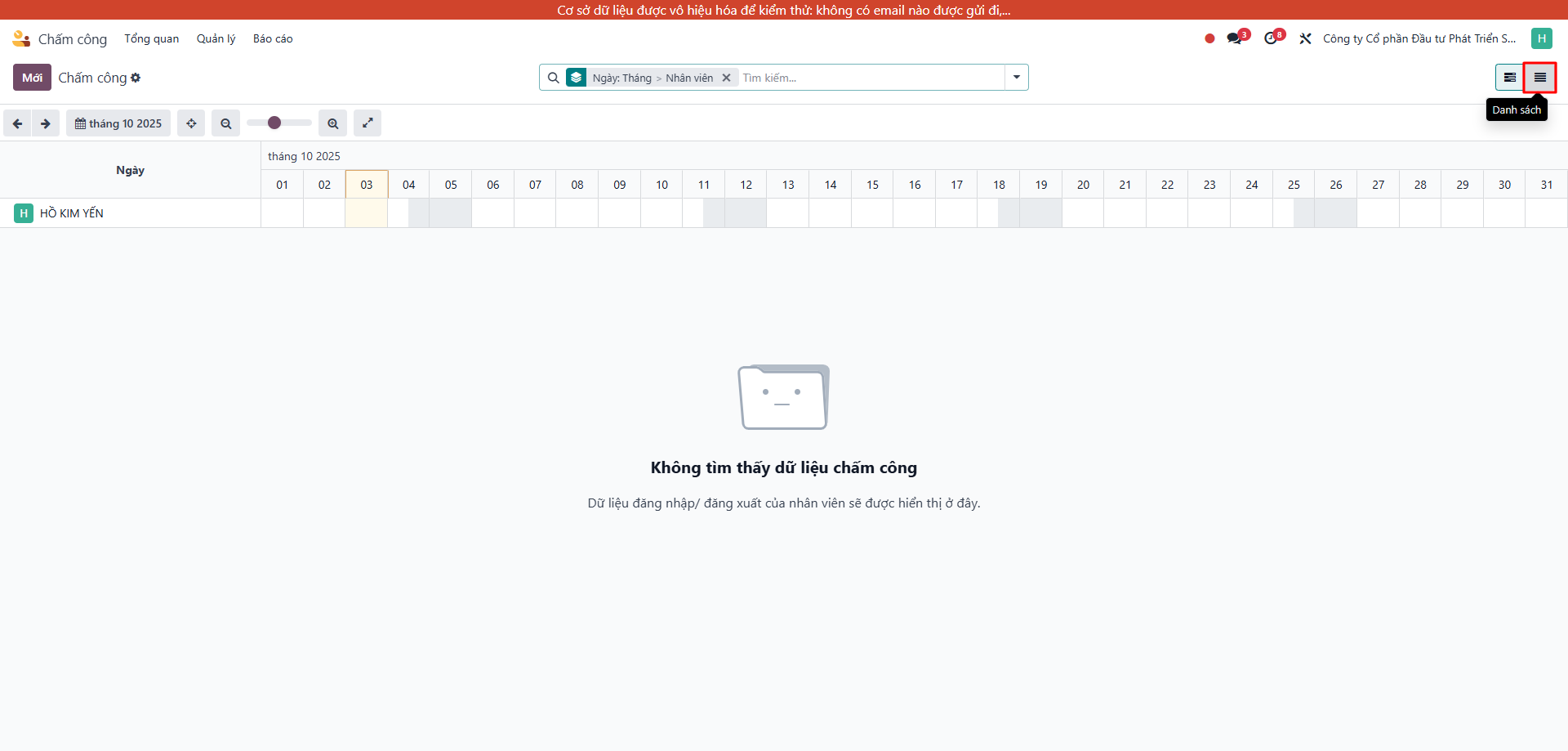Open the Báo cáo menu

[x=273, y=38]
